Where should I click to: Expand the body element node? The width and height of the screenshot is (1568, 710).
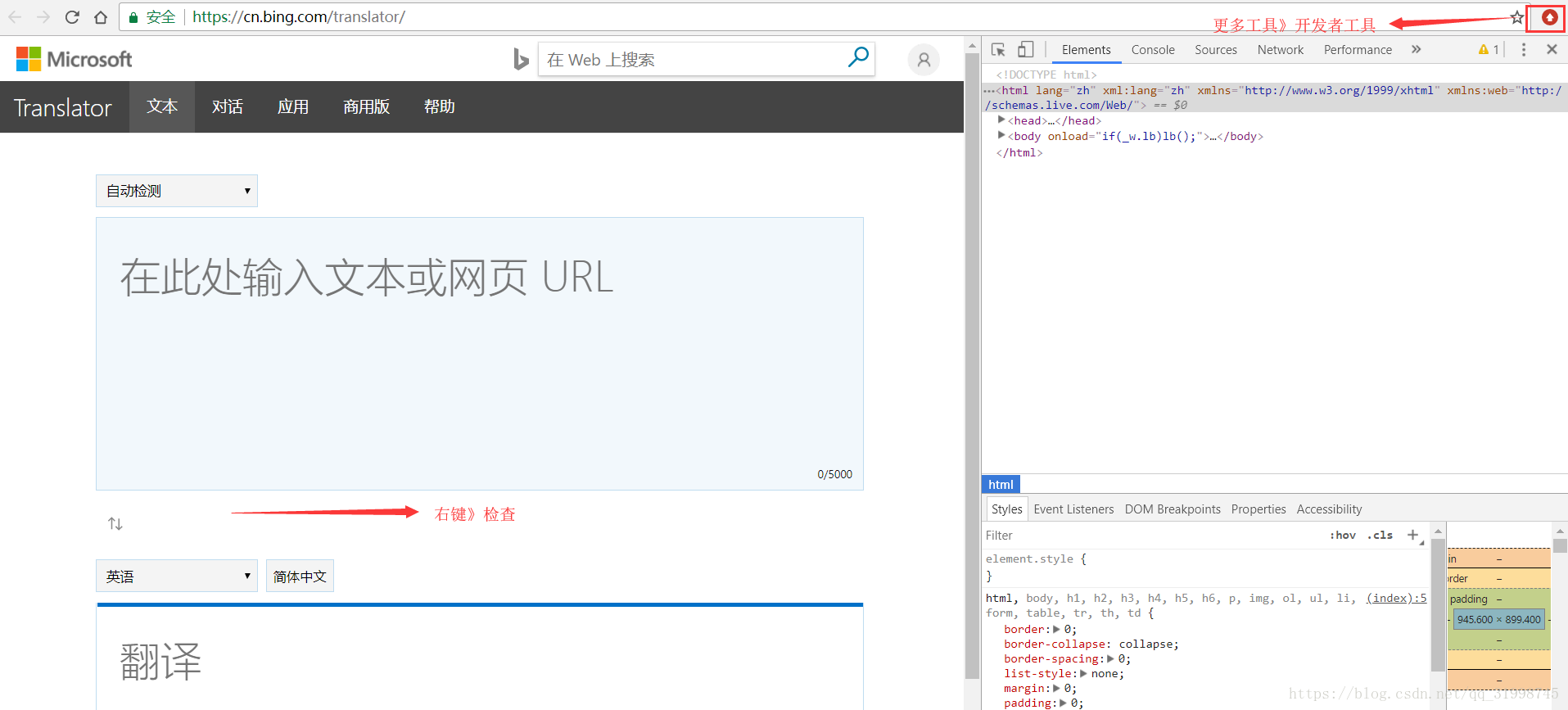pyautogui.click(x=1001, y=135)
